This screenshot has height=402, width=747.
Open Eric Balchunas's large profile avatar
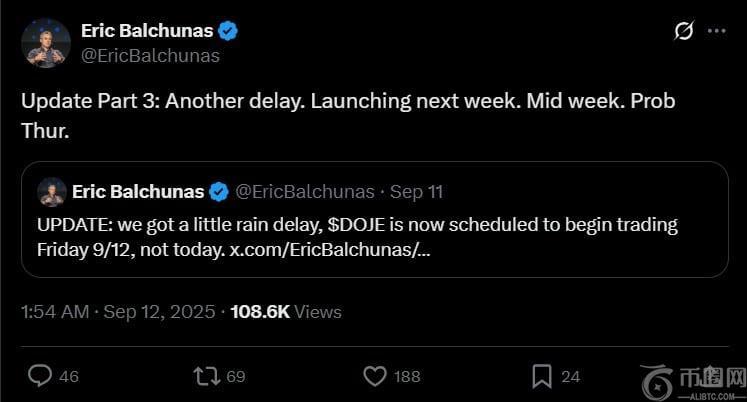pyautogui.click(x=46, y=43)
